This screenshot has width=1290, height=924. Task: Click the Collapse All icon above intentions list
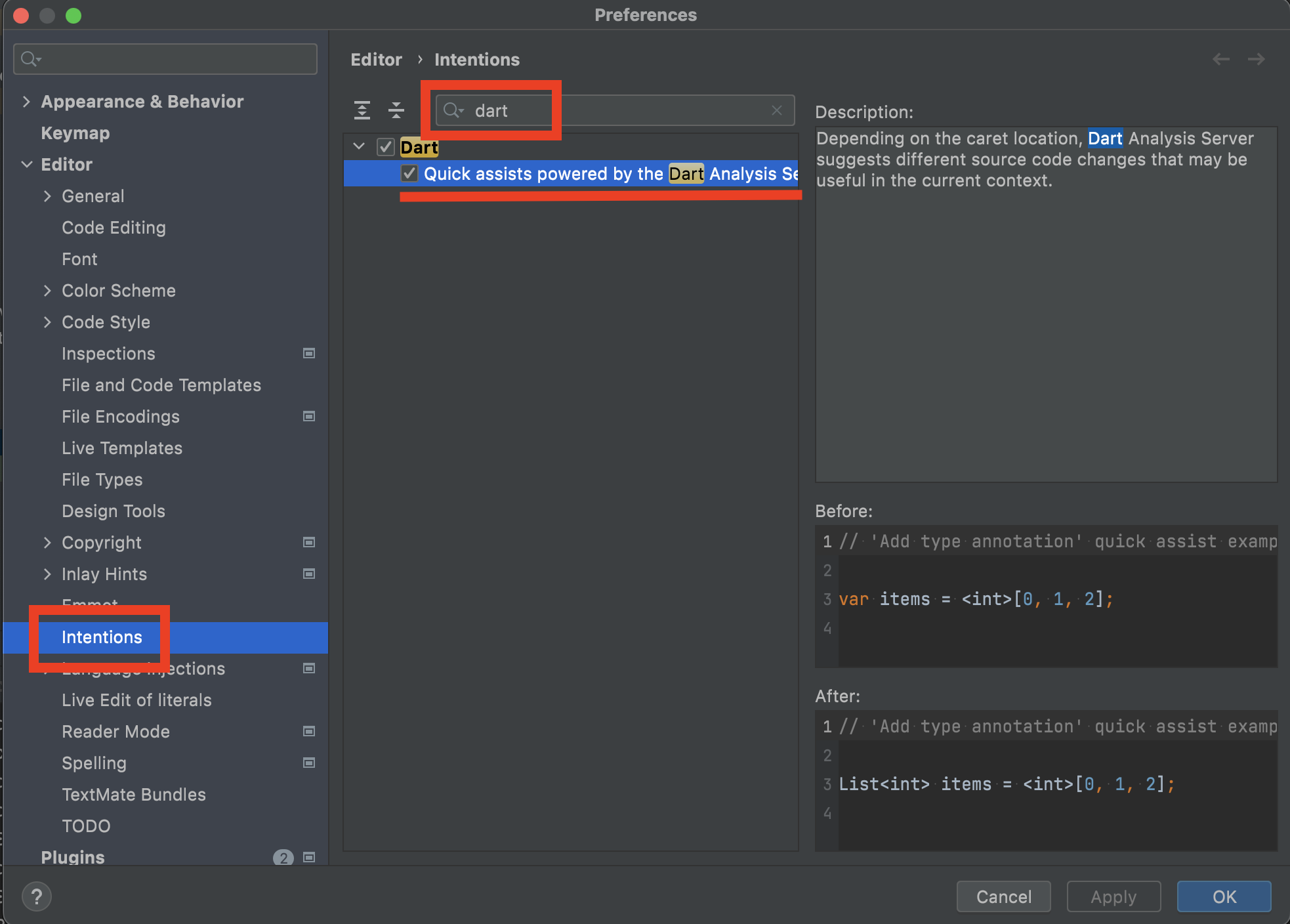click(396, 110)
